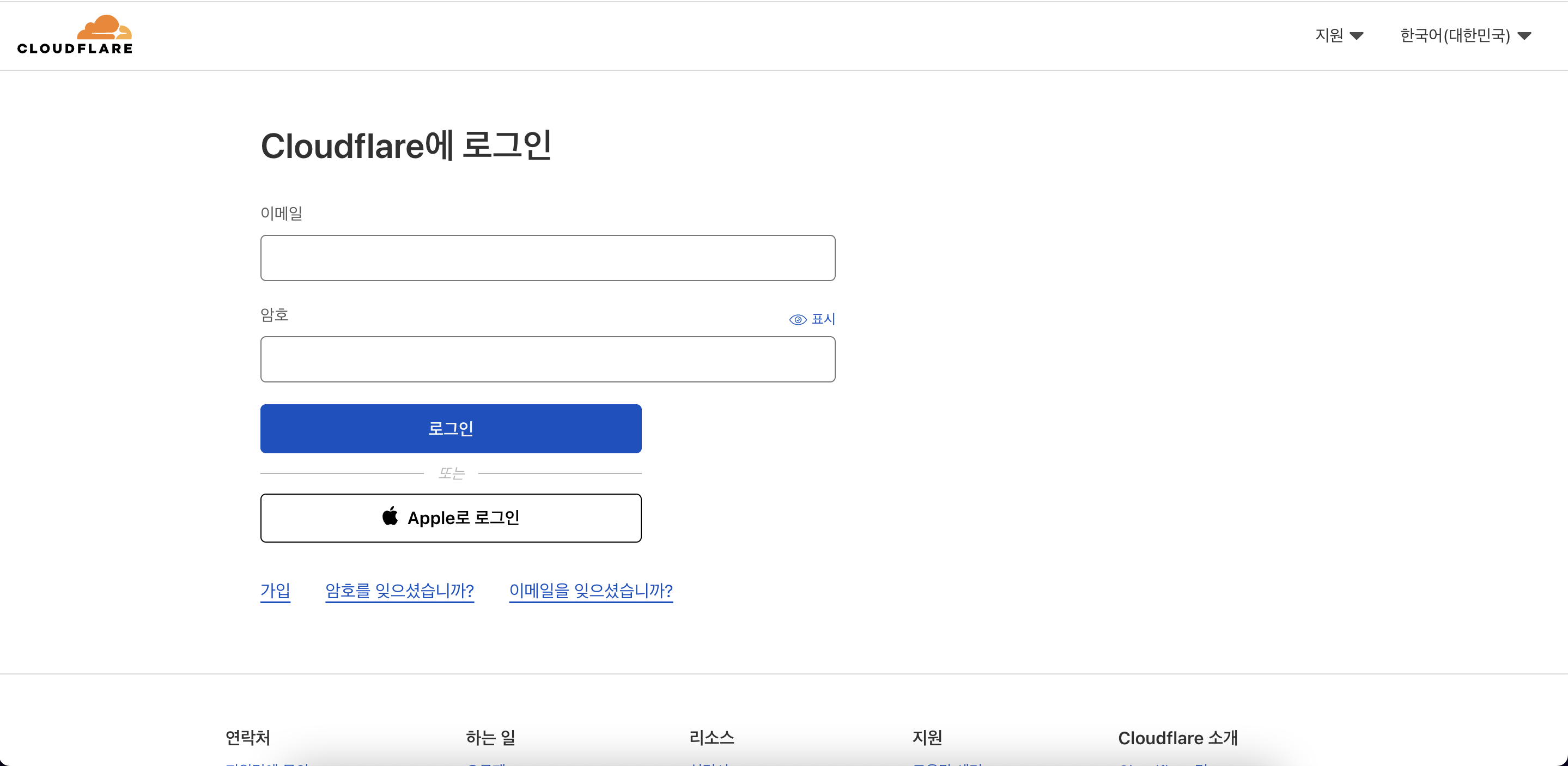The width and height of the screenshot is (1568, 766).
Task: Select the Cloudflare 소개 footer heading
Action: pos(1177,737)
